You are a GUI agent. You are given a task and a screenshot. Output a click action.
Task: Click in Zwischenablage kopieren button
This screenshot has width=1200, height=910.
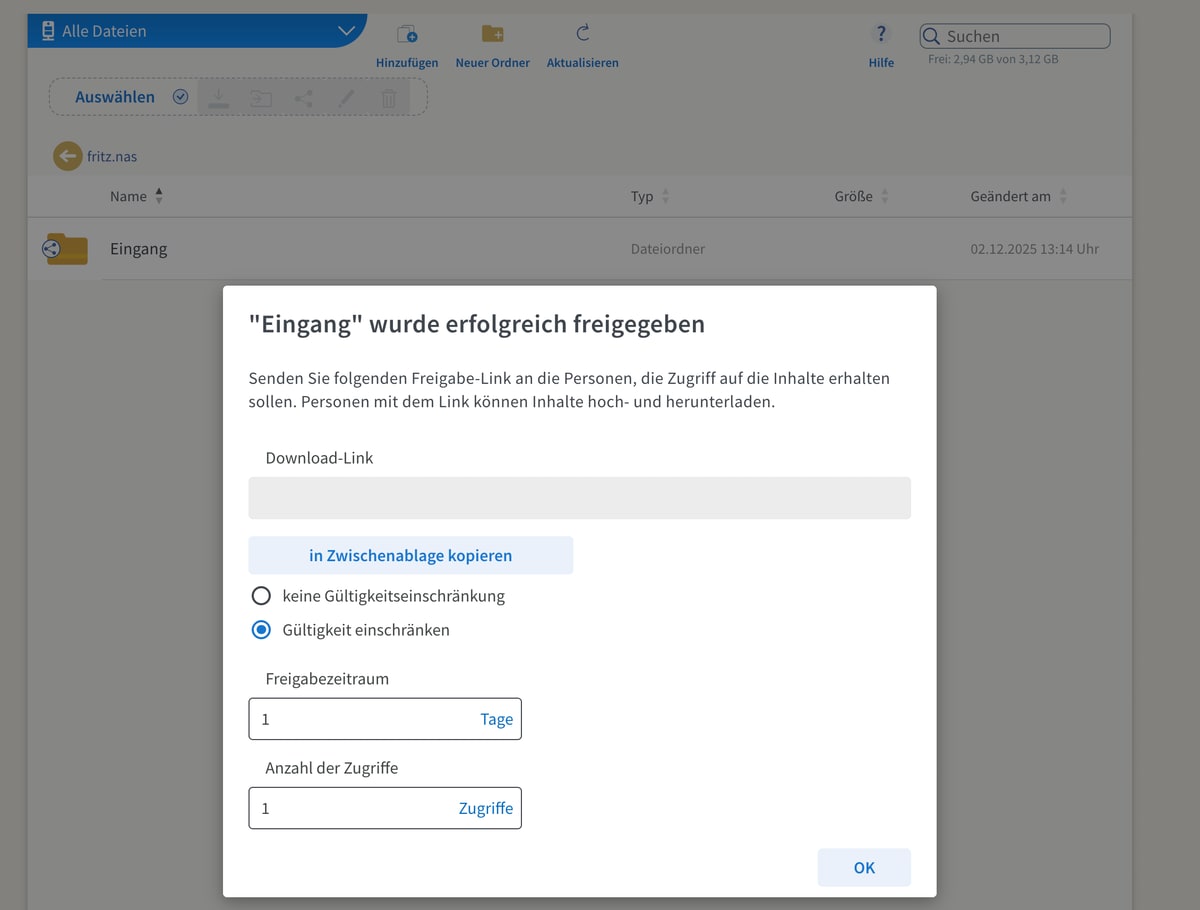click(x=410, y=556)
